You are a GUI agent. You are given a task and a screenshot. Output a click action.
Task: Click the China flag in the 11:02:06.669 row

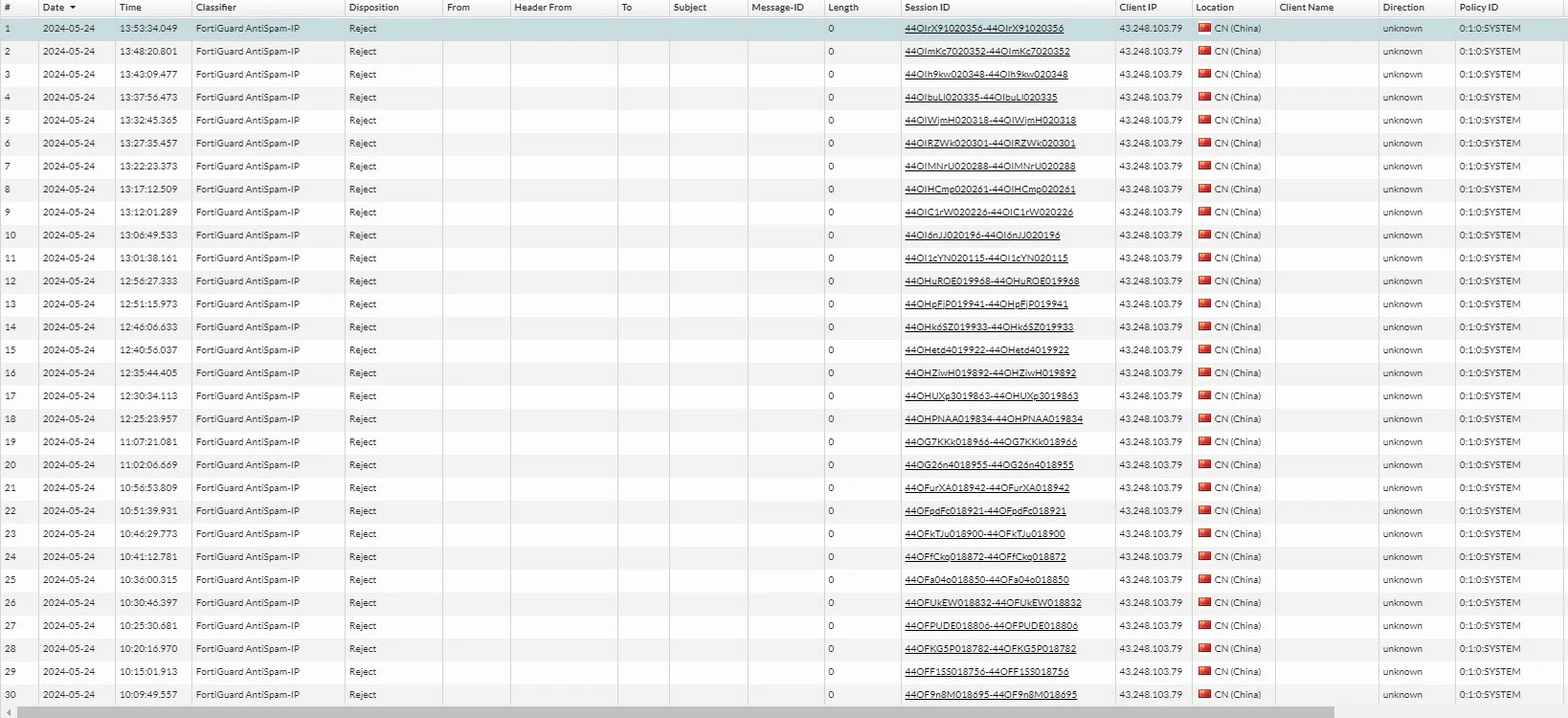pyautogui.click(x=1204, y=464)
